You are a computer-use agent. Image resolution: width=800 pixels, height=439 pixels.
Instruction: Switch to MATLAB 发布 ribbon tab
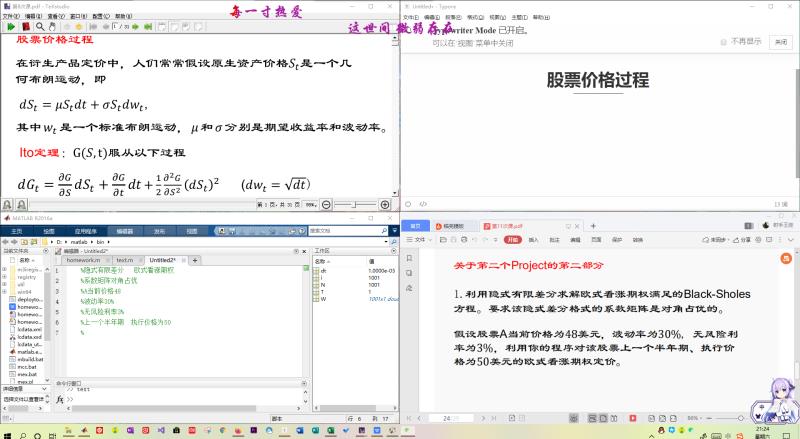pyautogui.click(x=159, y=231)
